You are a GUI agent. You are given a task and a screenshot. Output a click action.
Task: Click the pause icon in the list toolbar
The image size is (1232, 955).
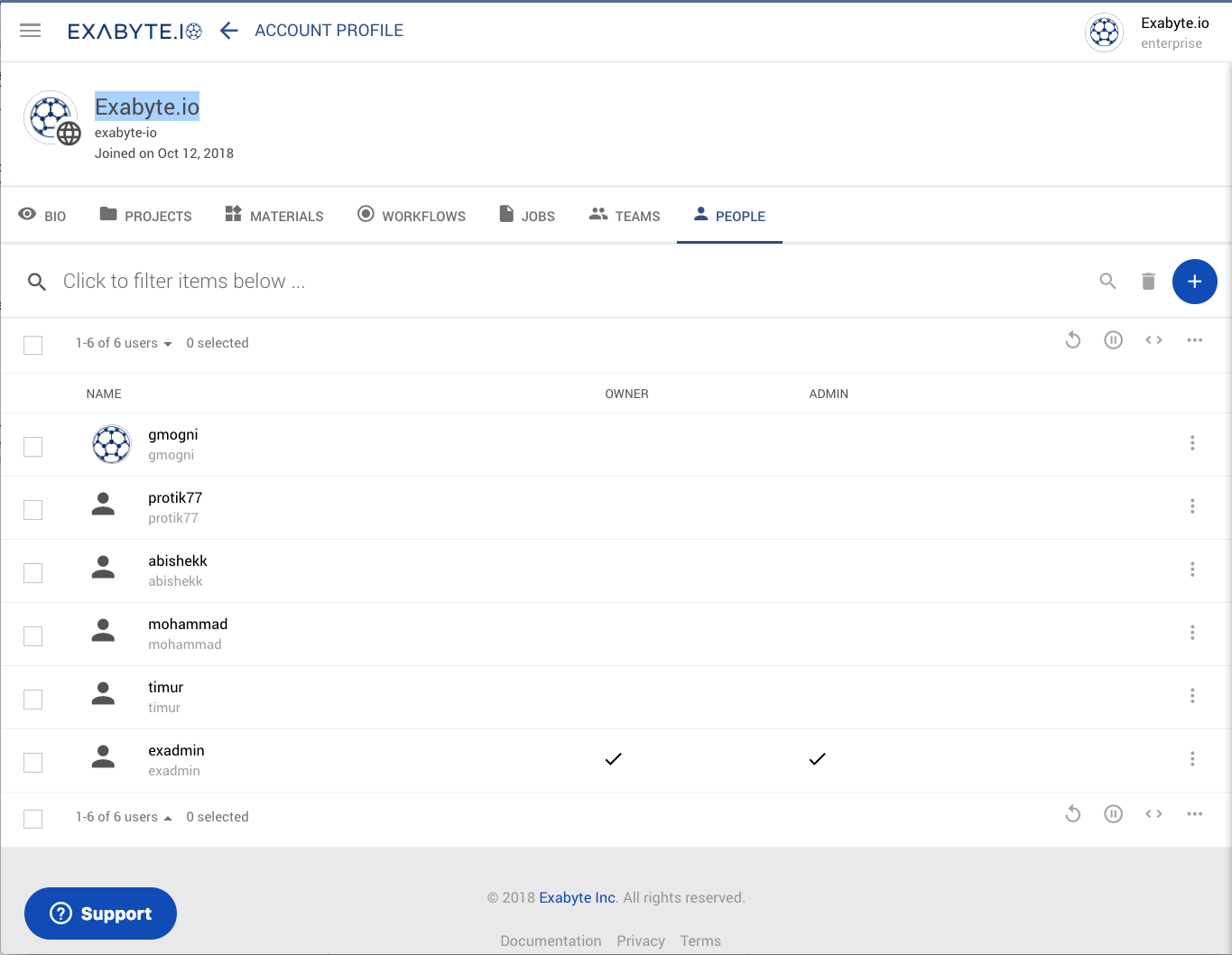click(x=1113, y=340)
